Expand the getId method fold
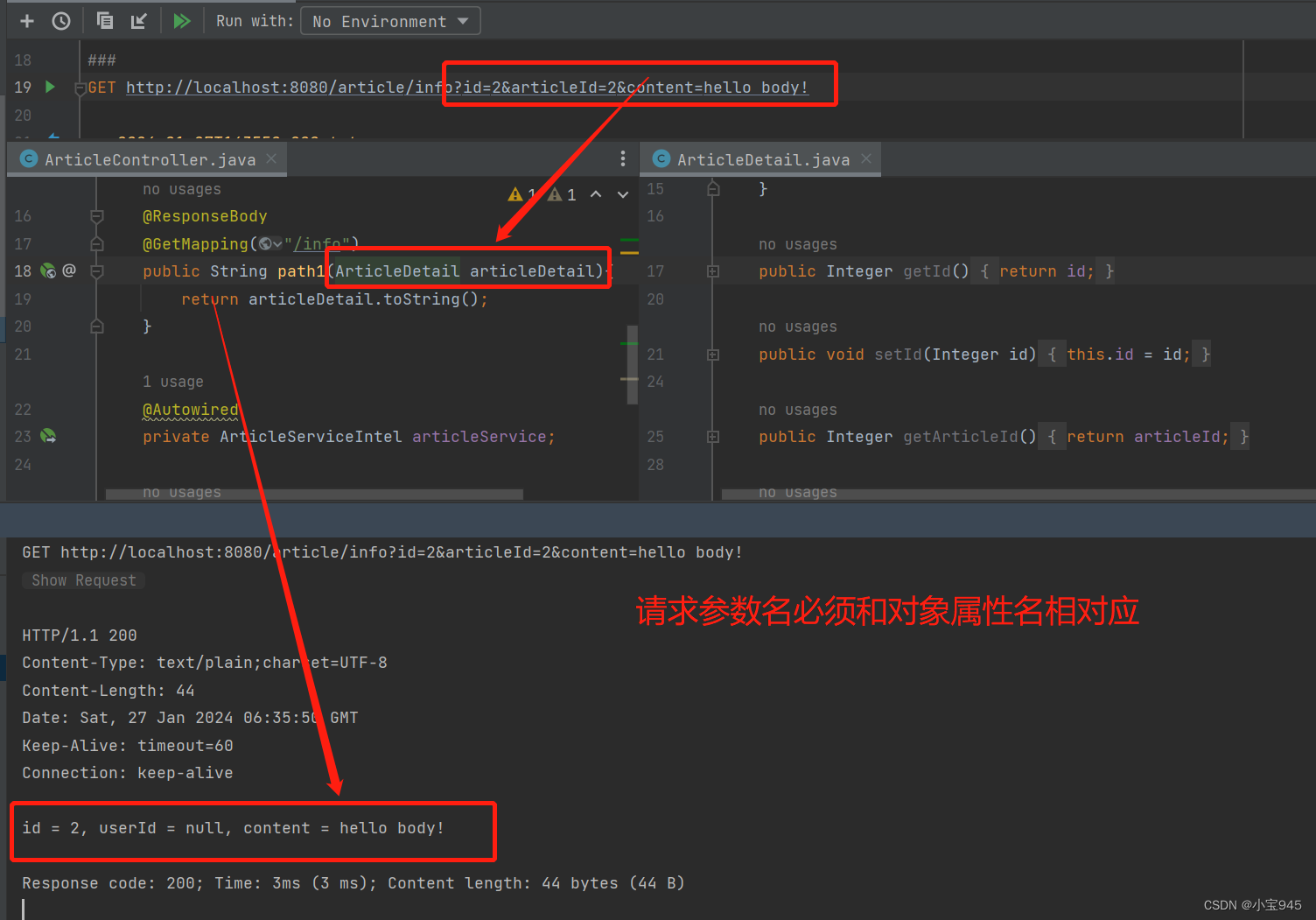Image resolution: width=1316 pixels, height=920 pixels. point(713,271)
